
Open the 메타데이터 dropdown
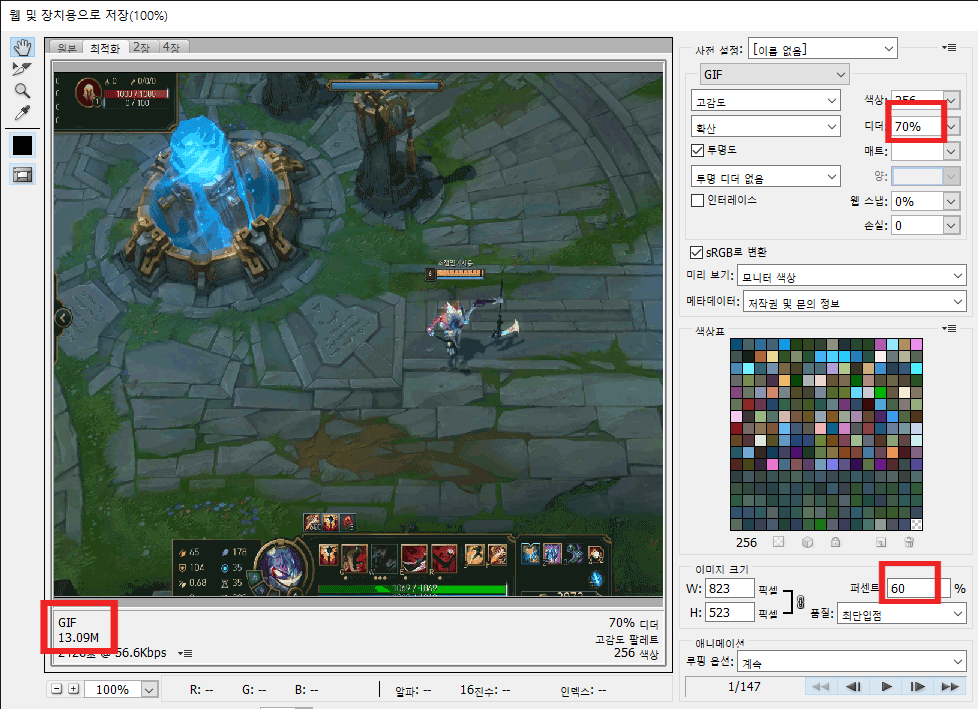pos(855,302)
